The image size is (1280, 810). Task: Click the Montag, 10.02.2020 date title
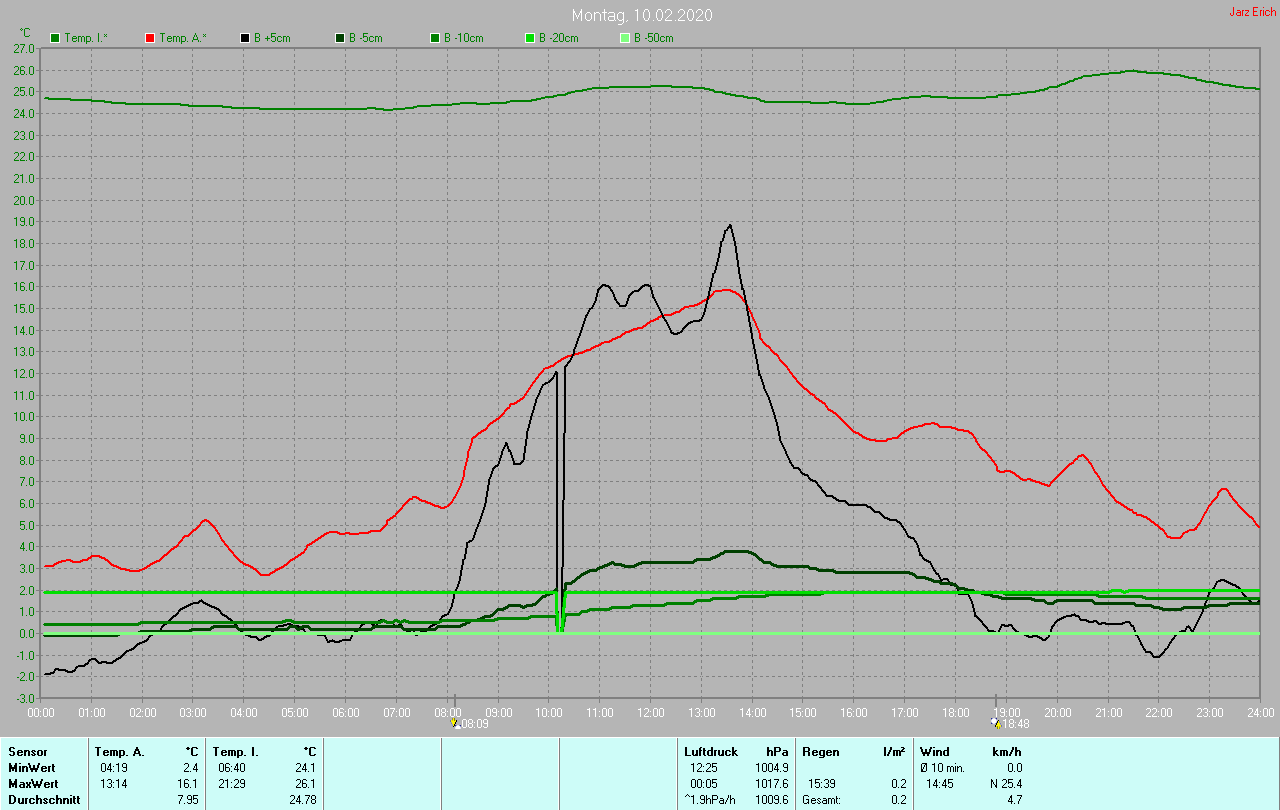pyautogui.click(x=642, y=15)
